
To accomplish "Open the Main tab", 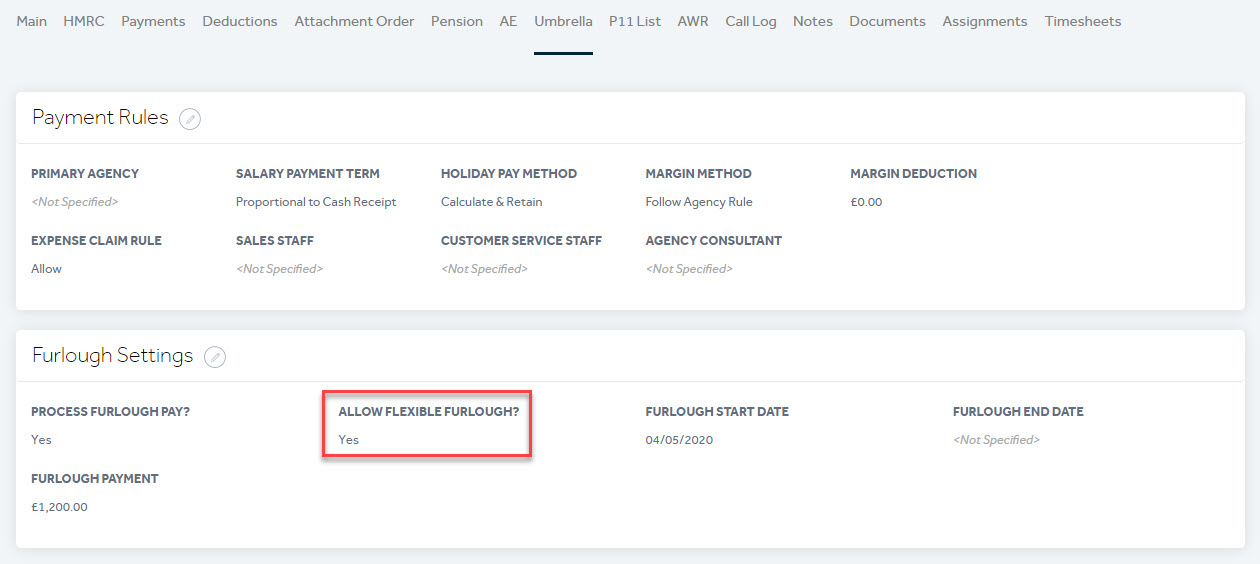I will pyautogui.click(x=32, y=21).
